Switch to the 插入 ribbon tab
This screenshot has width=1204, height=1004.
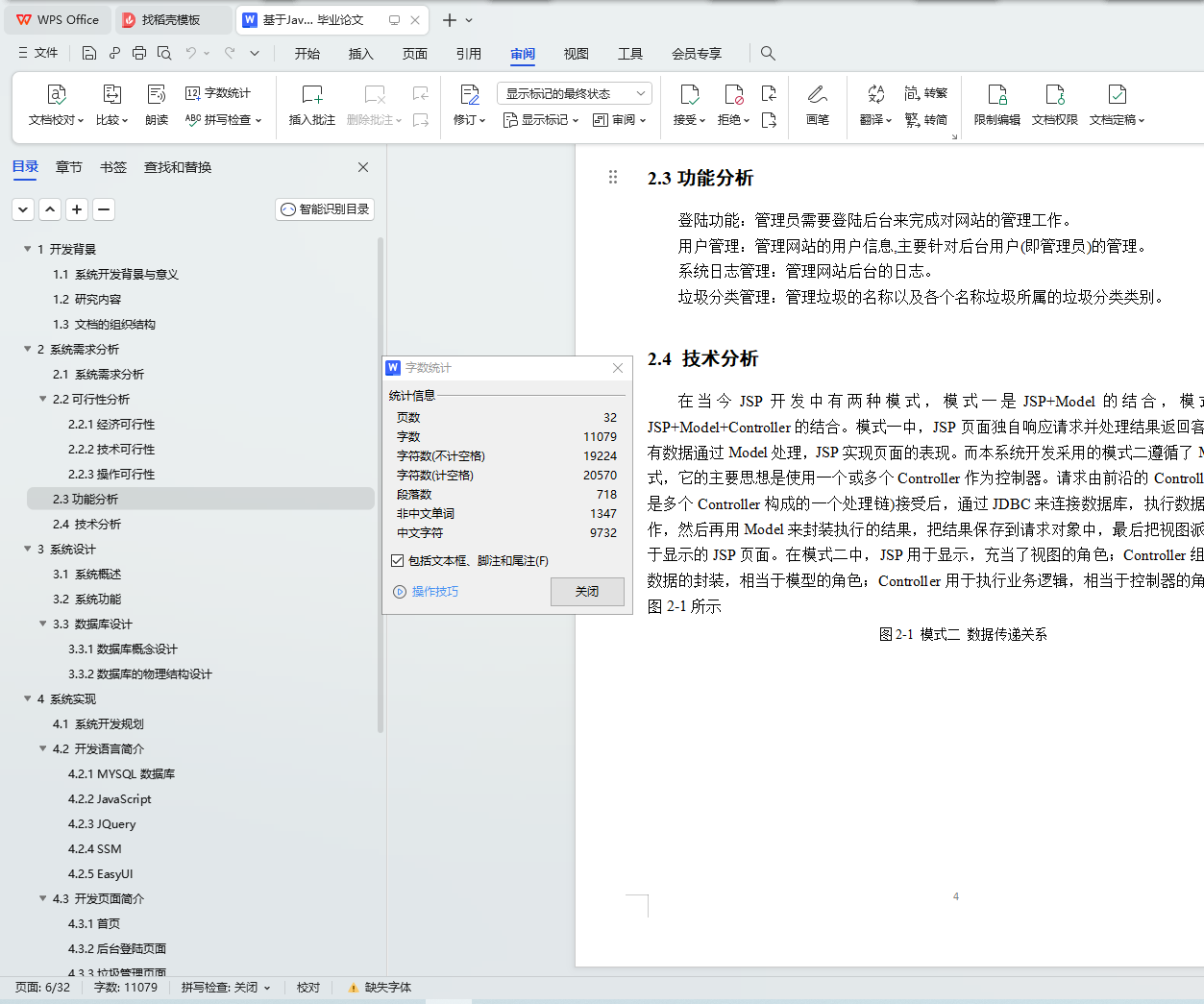click(x=361, y=54)
